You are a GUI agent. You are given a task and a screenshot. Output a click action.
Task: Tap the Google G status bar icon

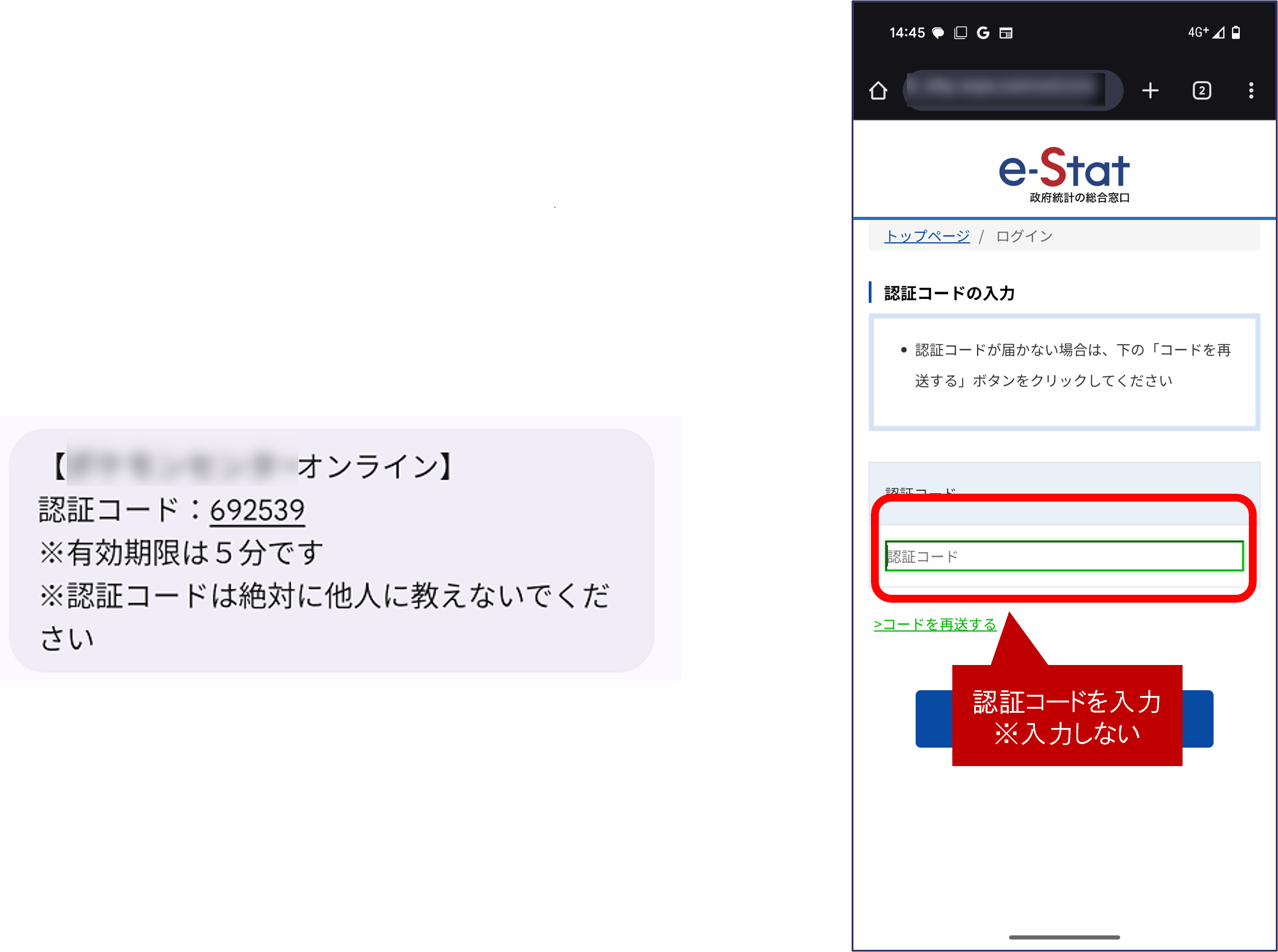983,33
